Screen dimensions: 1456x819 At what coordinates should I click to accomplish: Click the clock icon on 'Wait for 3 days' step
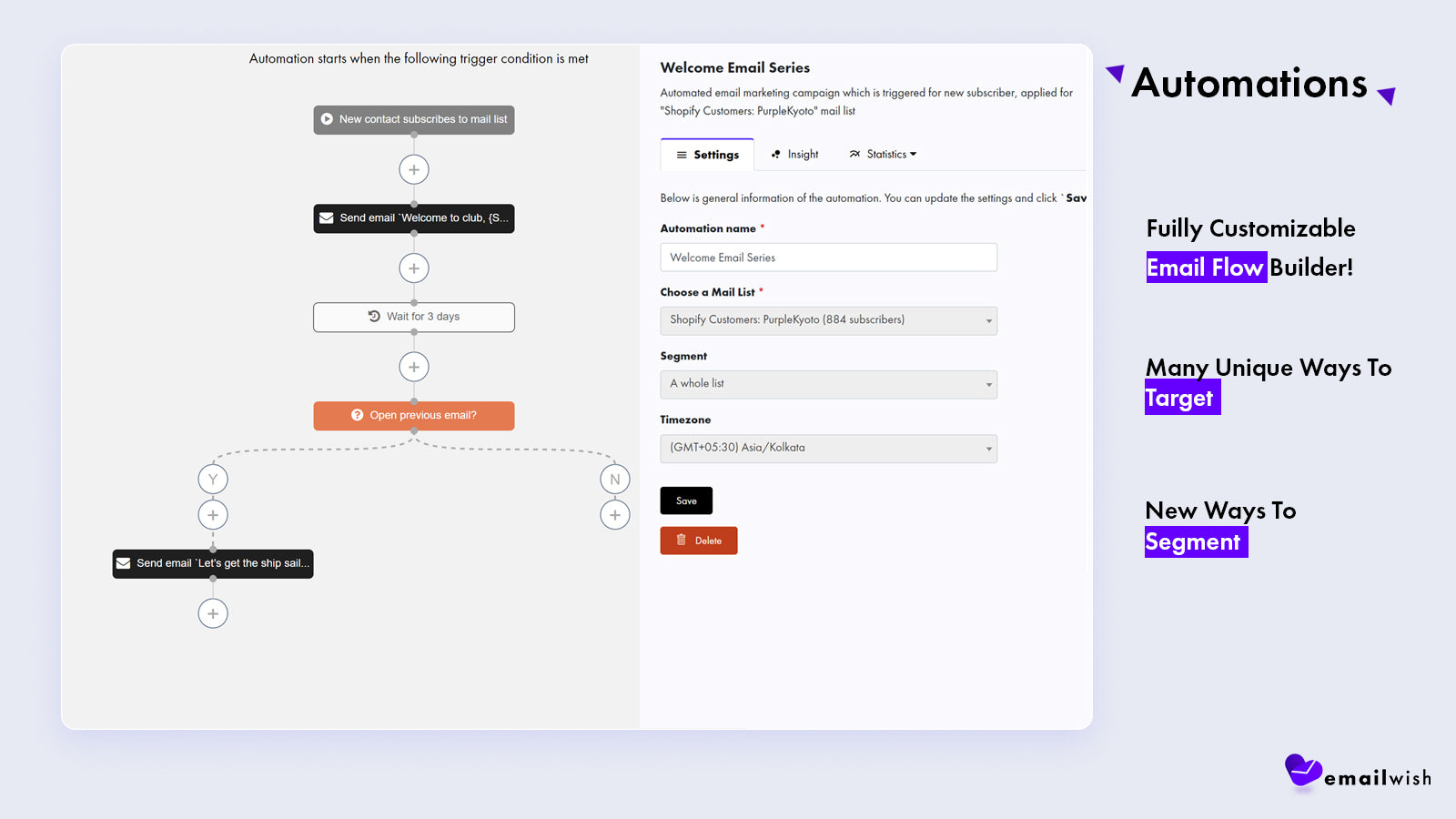tap(373, 317)
